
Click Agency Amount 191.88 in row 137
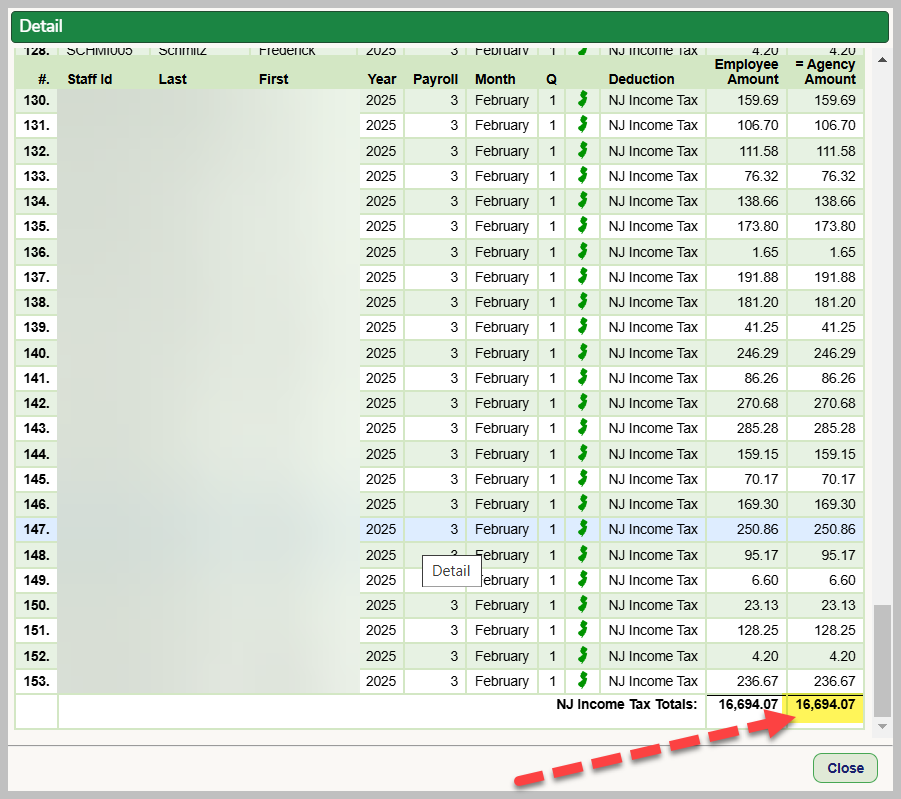coord(834,277)
